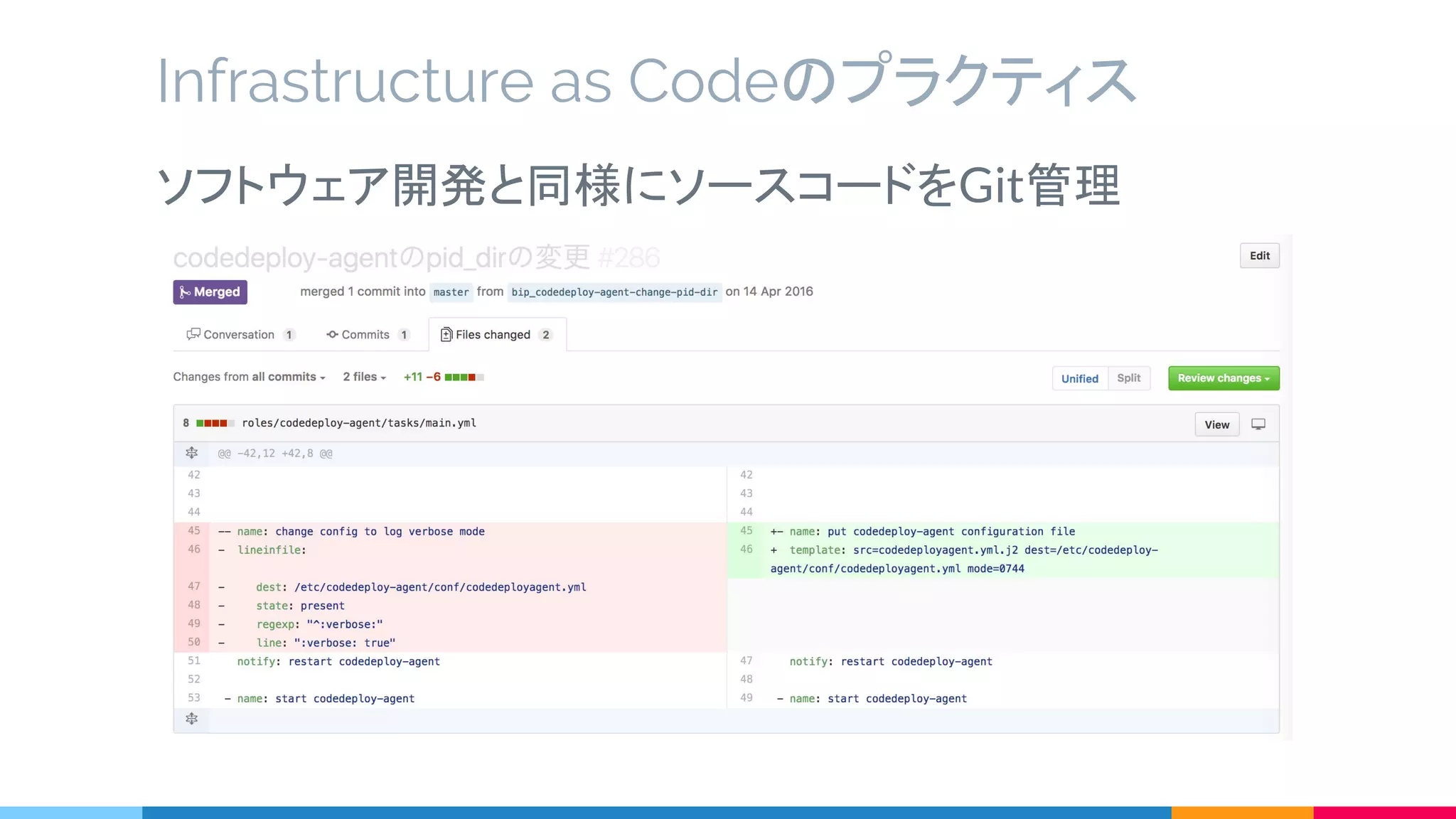This screenshot has height=819, width=1456.
Task: Click removed line number 45 on the left
Action: tap(193, 531)
